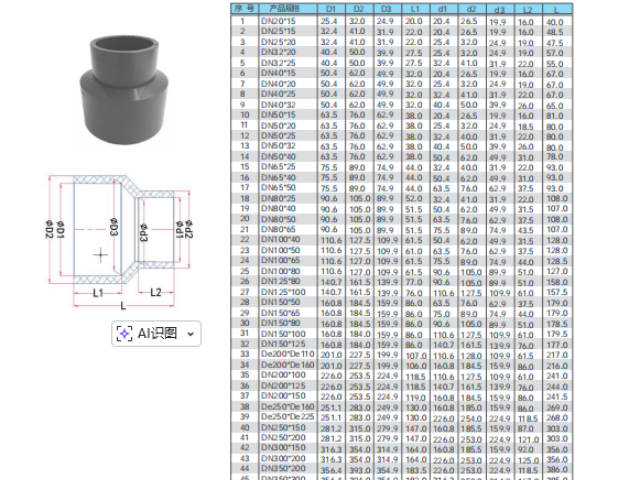Click the Φd3 label in the diagram
640x480 pixels.
(142, 236)
